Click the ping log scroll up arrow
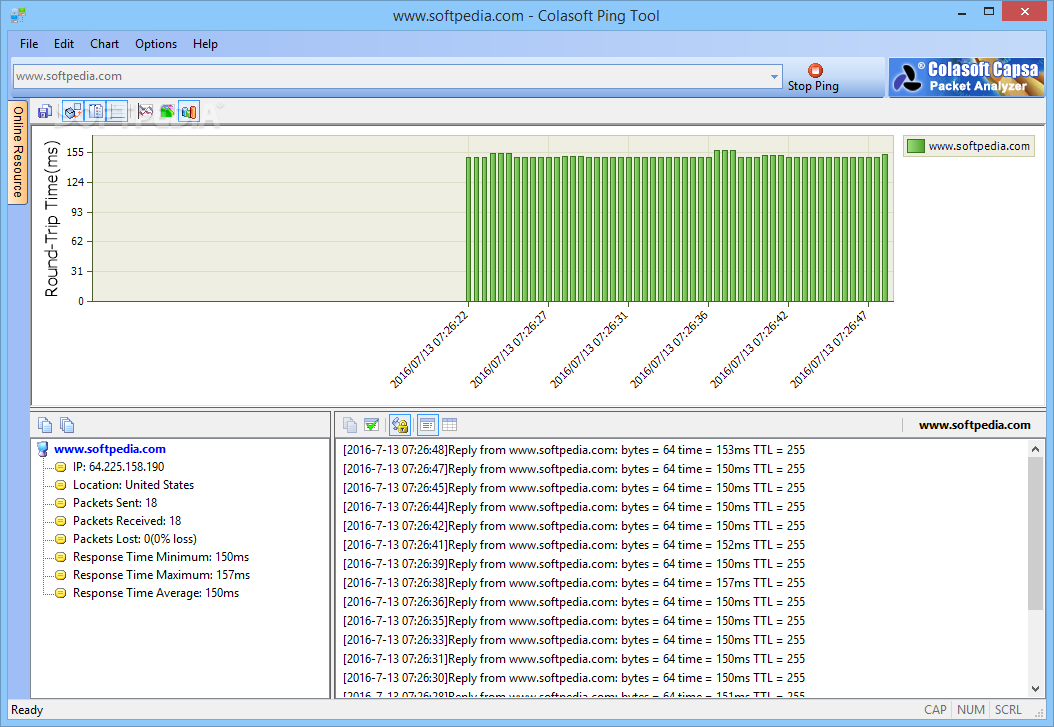This screenshot has width=1054, height=727. [x=1035, y=449]
